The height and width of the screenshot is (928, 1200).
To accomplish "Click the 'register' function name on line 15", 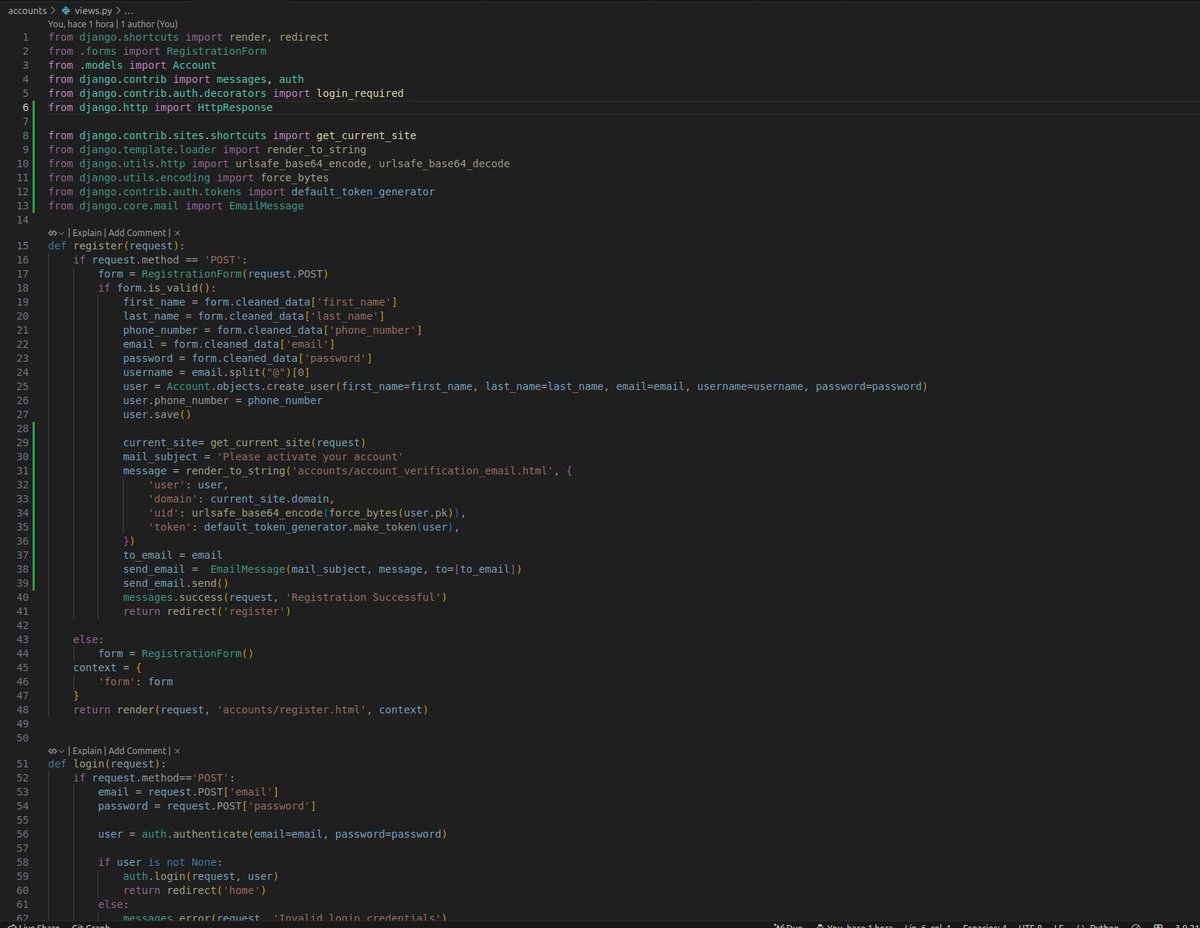I will point(97,246).
